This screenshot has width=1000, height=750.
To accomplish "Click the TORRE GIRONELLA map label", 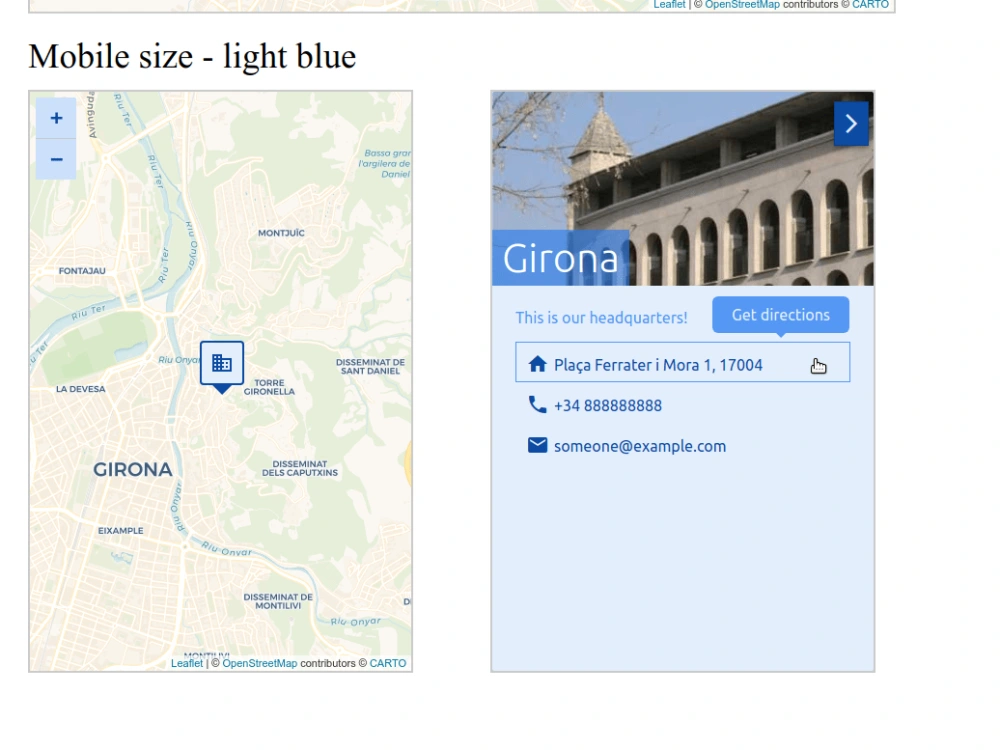I will click(x=269, y=387).
